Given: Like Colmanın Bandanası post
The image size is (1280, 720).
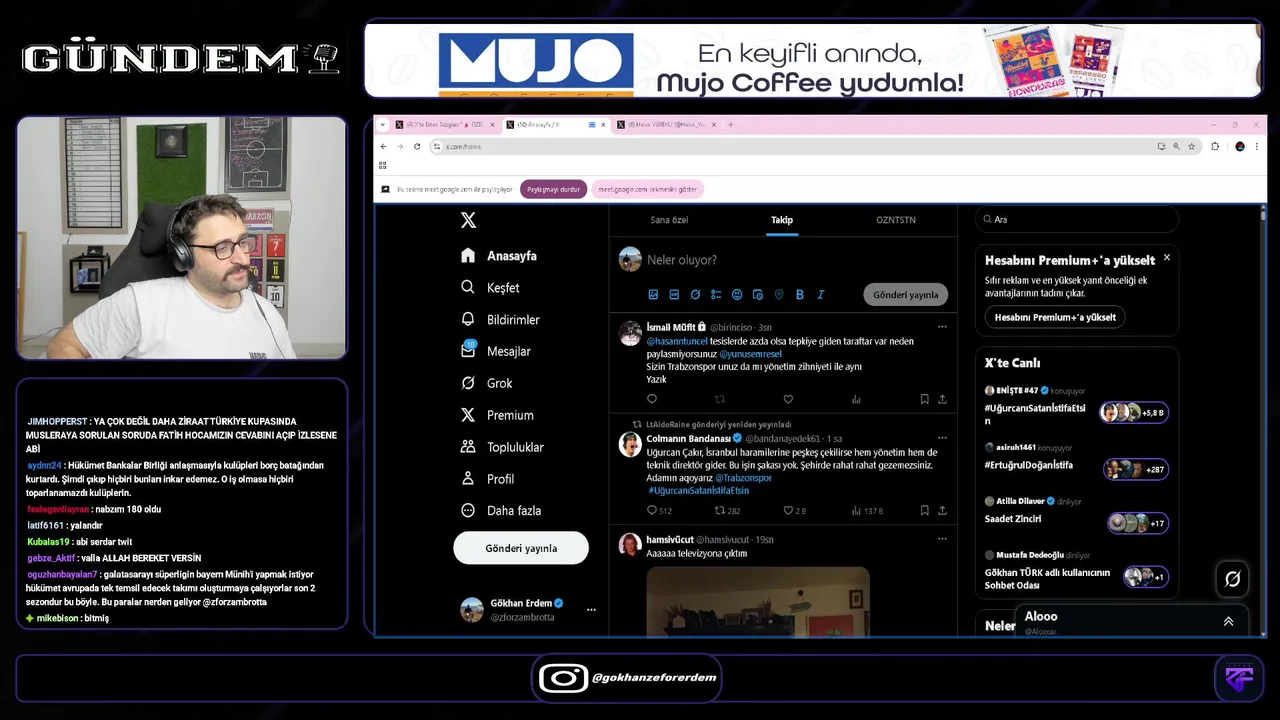Looking at the screenshot, I should point(794,510).
